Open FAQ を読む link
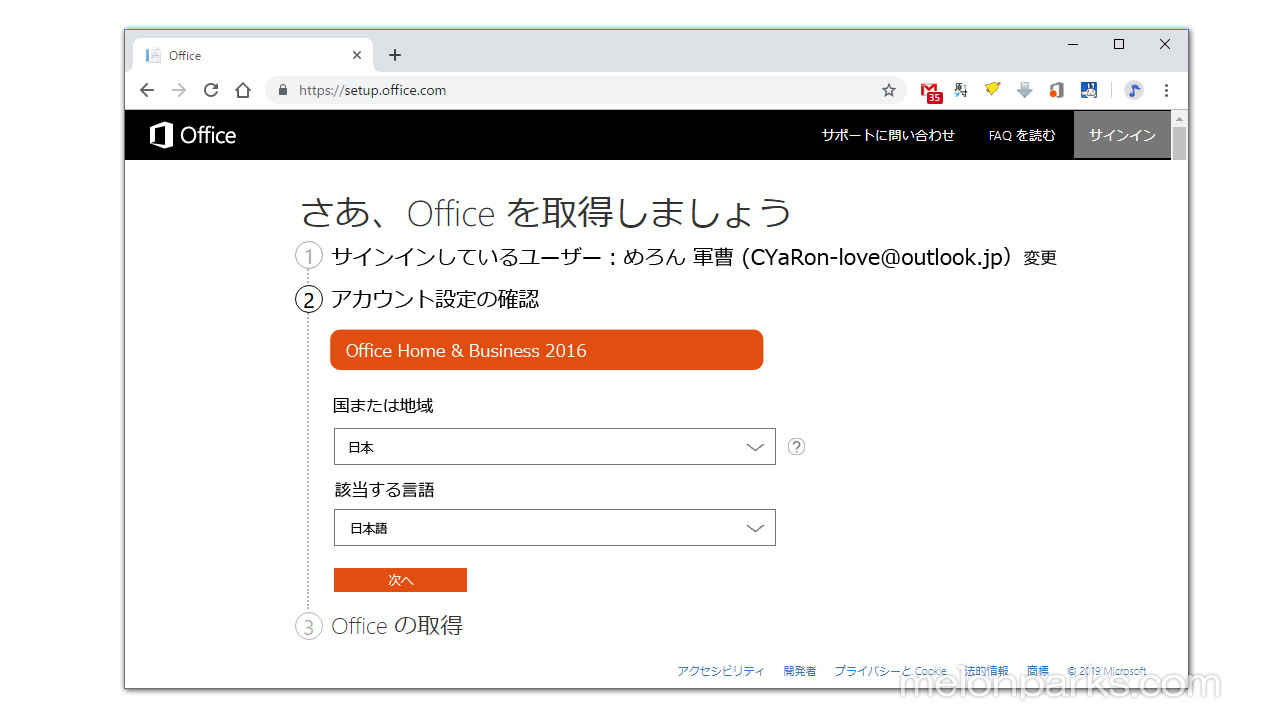The height and width of the screenshot is (720, 1280). tap(1022, 135)
